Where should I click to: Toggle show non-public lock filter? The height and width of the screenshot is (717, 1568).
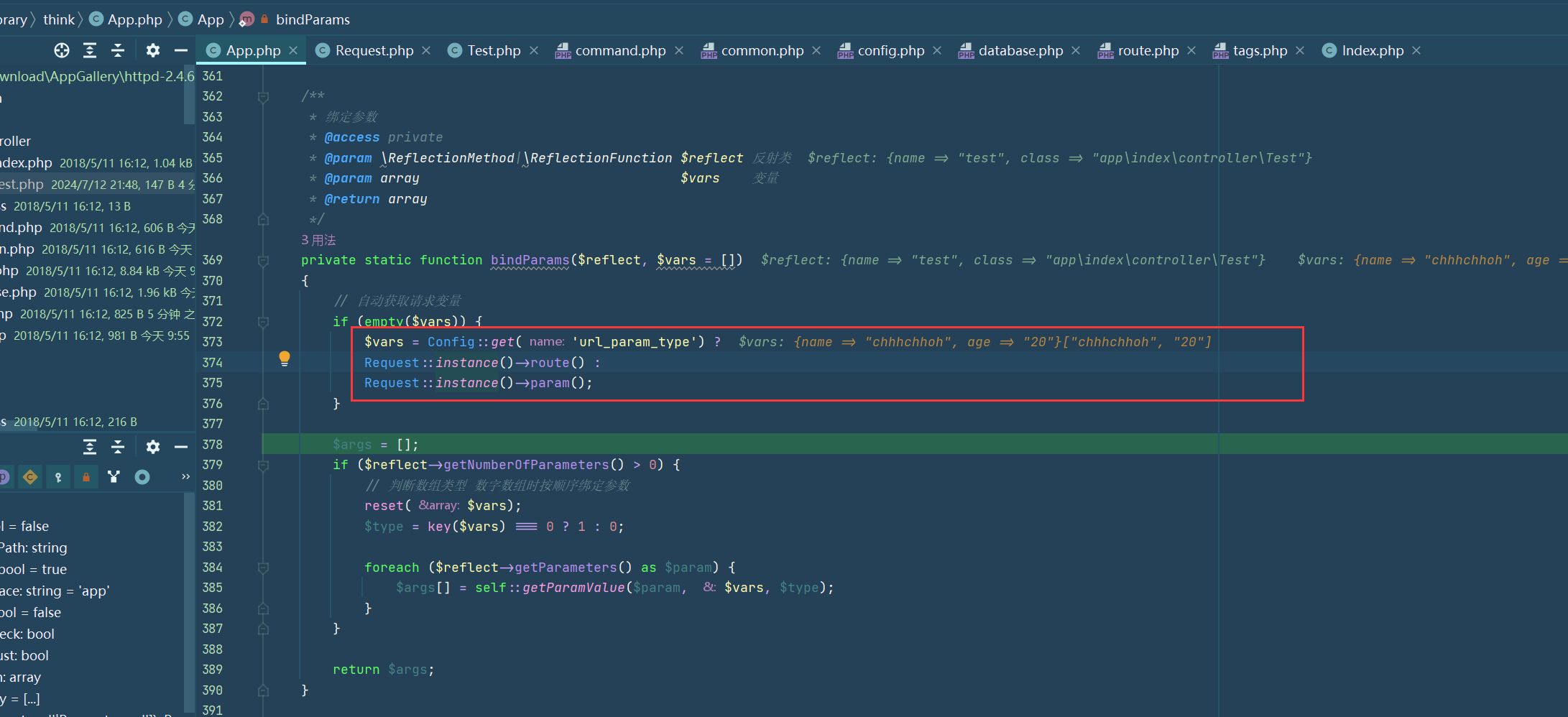point(86,477)
